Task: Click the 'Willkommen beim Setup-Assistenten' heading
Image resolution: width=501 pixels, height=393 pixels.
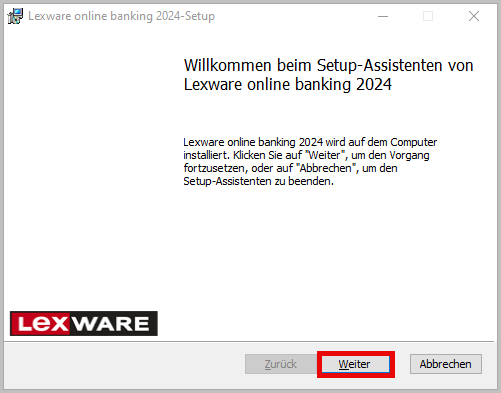Action: [328, 75]
